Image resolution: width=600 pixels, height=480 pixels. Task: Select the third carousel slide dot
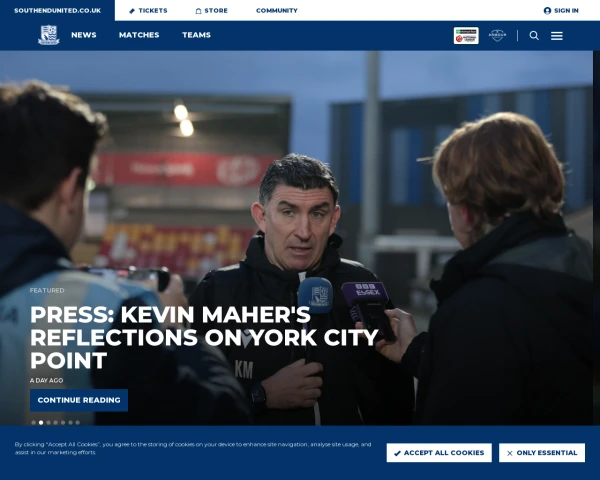click(x=48, y=423)
